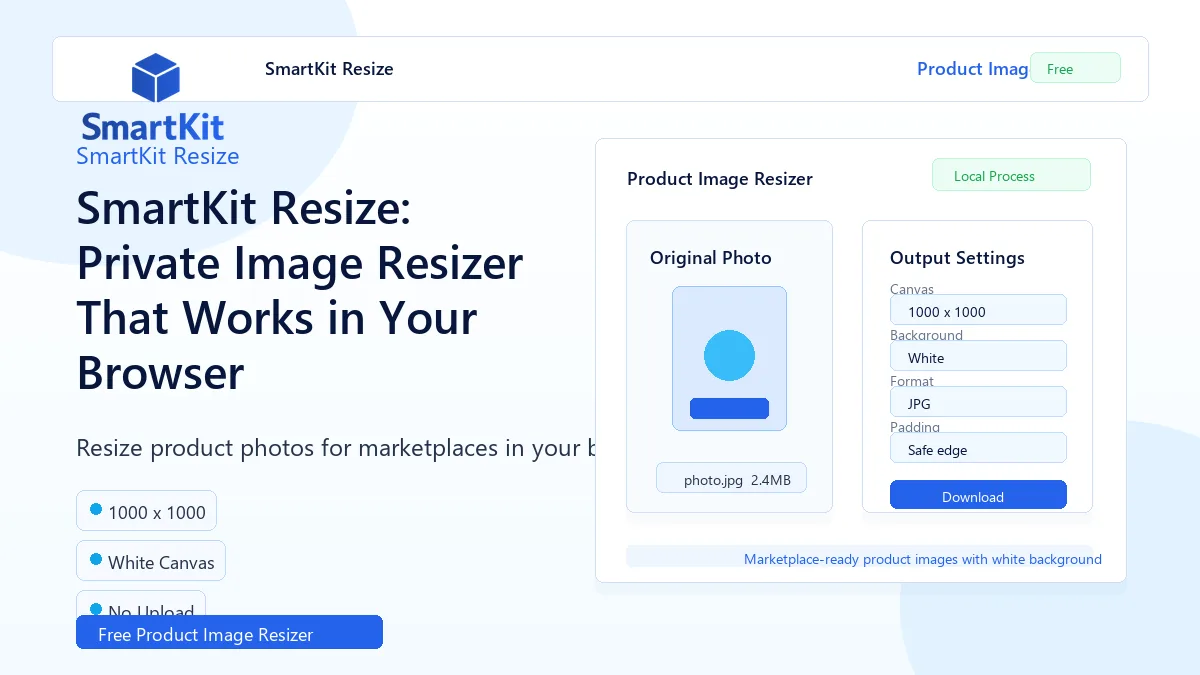
Task: Click the original photo preview thumbnail
Action: pyautogui.click(x=729, y=359)
